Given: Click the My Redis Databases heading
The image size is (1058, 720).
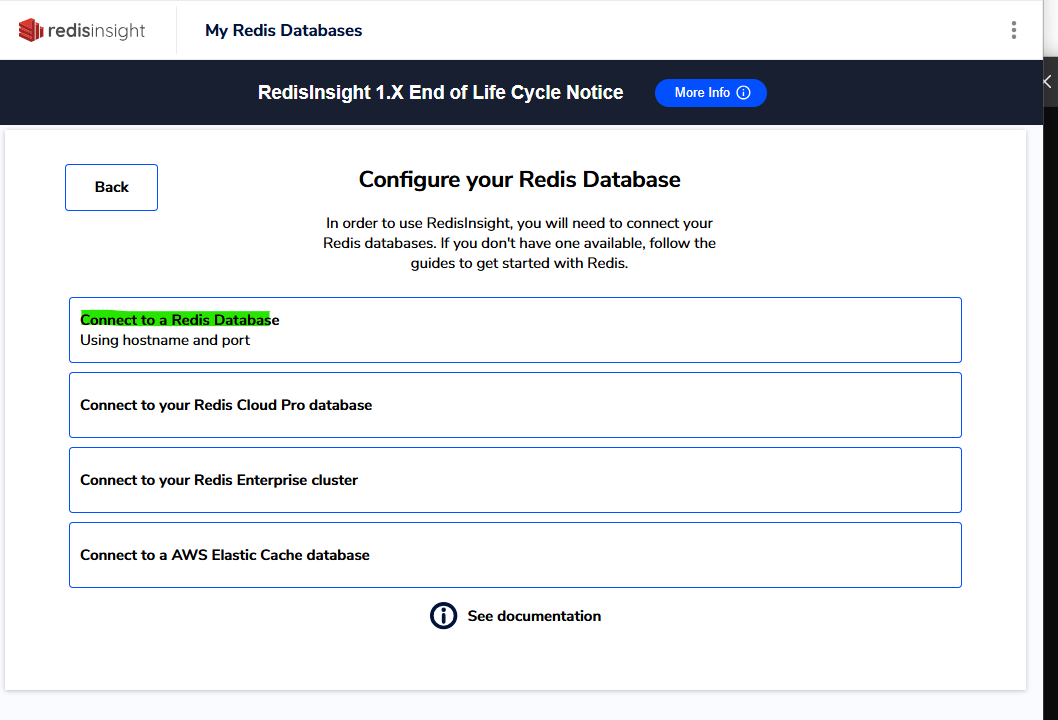Looking at the screenshot, I should click(x=283, y=30).
